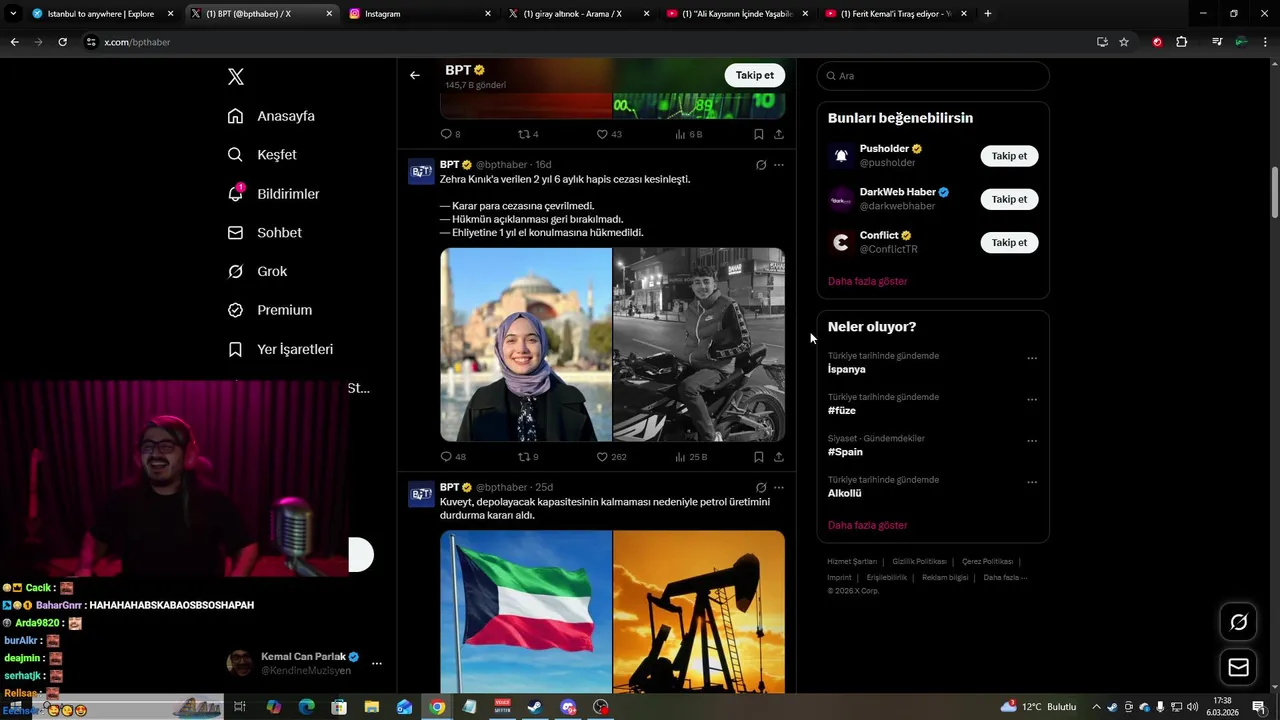Viewport: 1280px width, 720px height.
Task: Reply to the post with 8 comments
Action: click(x=451, y=134)
